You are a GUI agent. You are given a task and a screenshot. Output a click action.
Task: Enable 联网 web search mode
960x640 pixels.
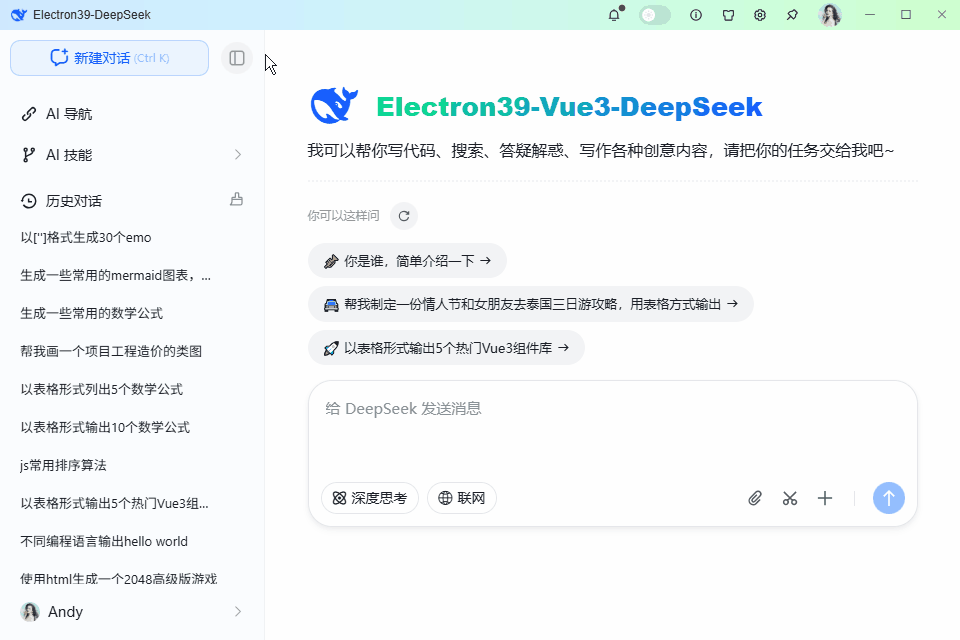coord(461,497)
